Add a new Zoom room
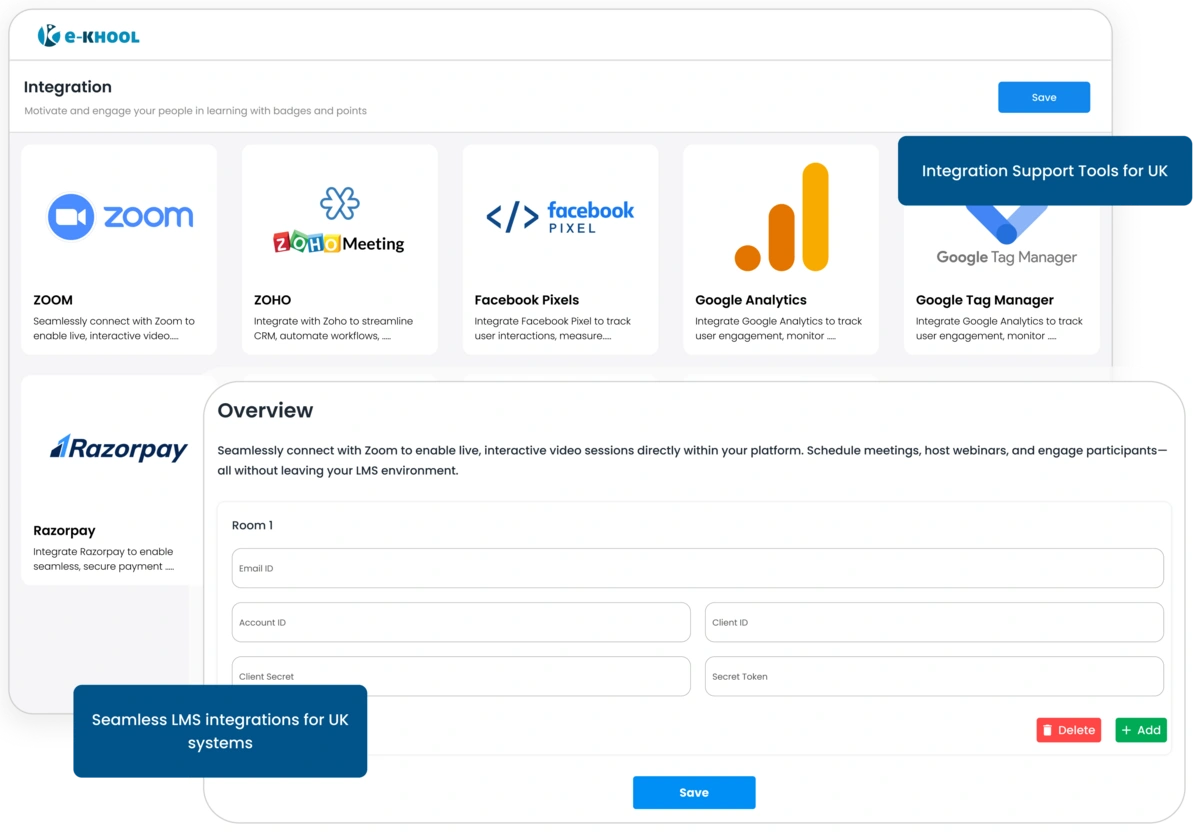This screenshot has height=838, width=1200. (x=1140, y=730)
